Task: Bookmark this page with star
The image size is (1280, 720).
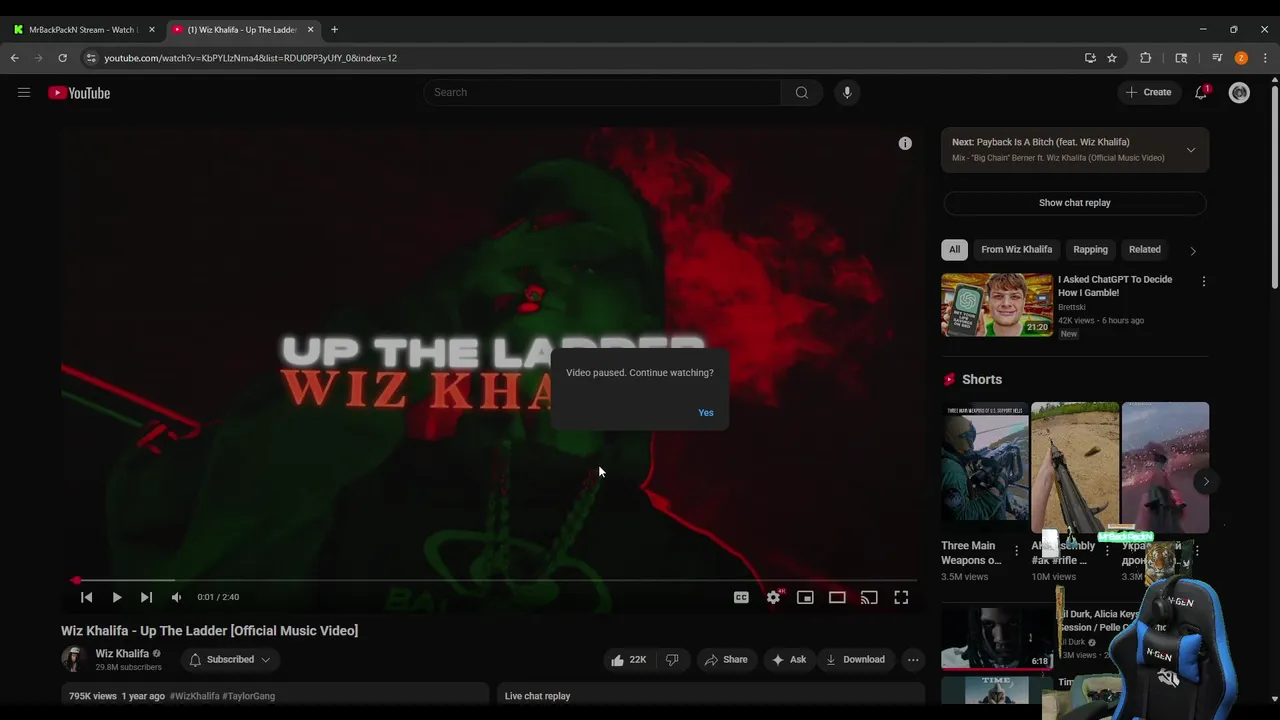Action: [x=1112, y=58]
